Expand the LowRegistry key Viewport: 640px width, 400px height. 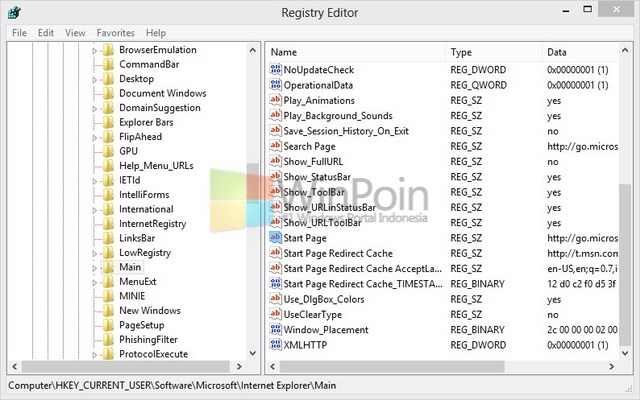tap(95, 254)
